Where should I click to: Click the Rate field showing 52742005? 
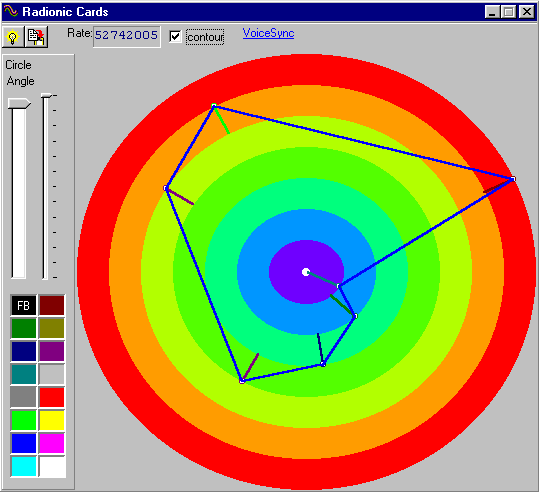tap(126, 36)
